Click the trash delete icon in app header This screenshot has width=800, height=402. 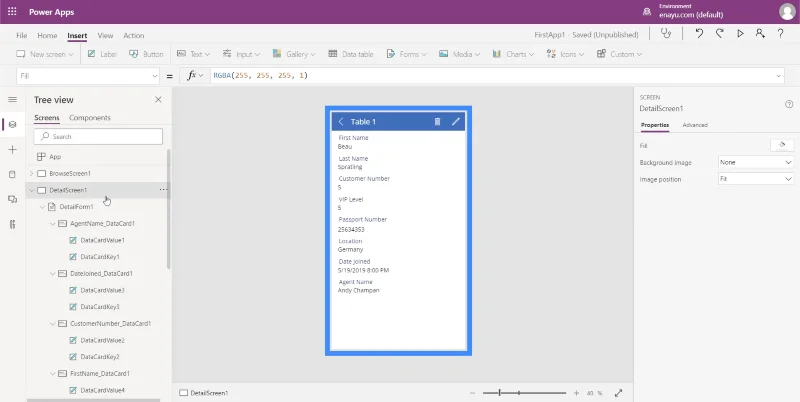click(x=437, y=121)
